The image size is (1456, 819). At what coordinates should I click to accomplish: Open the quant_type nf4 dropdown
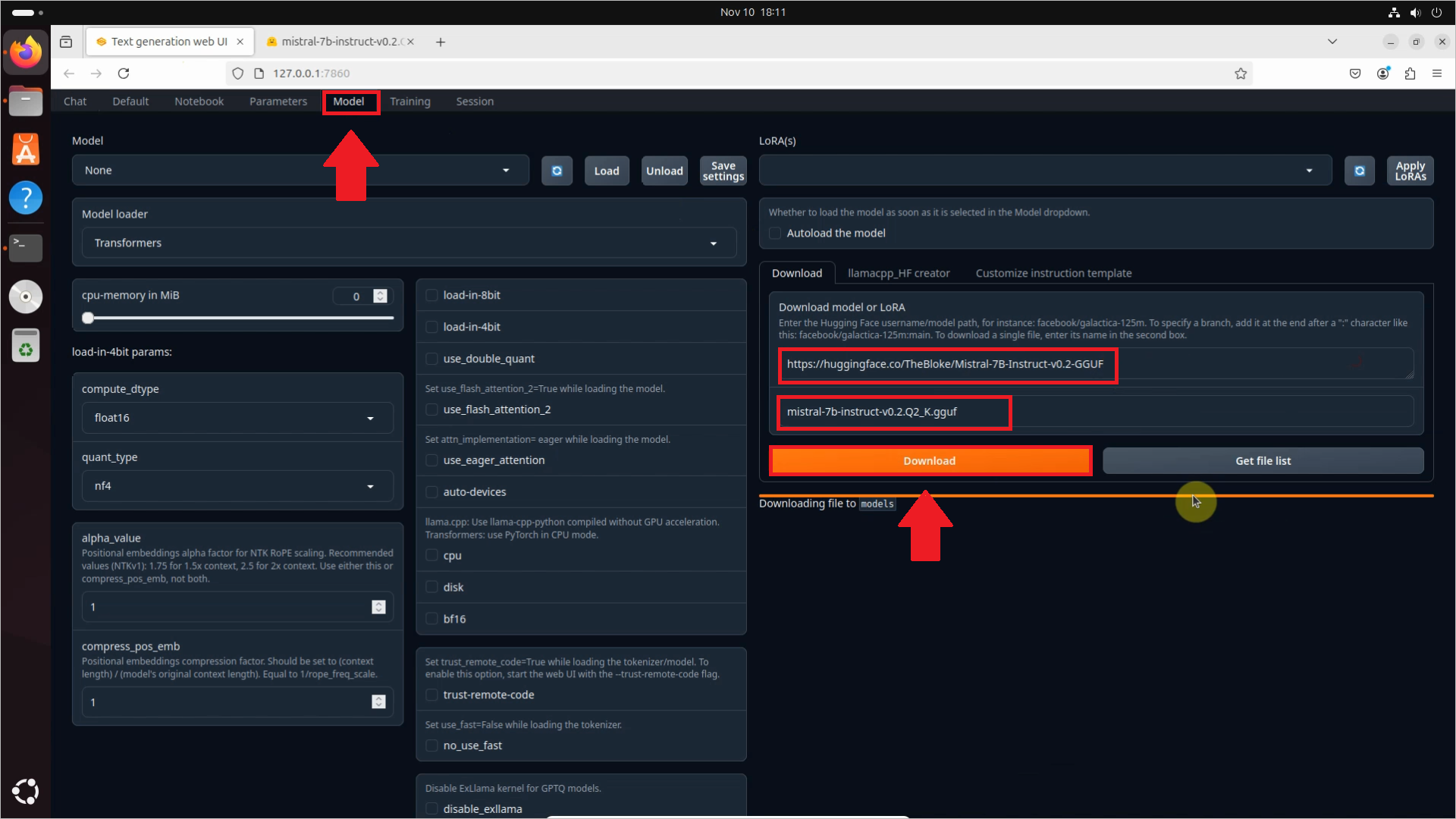(x=237, y=486)
